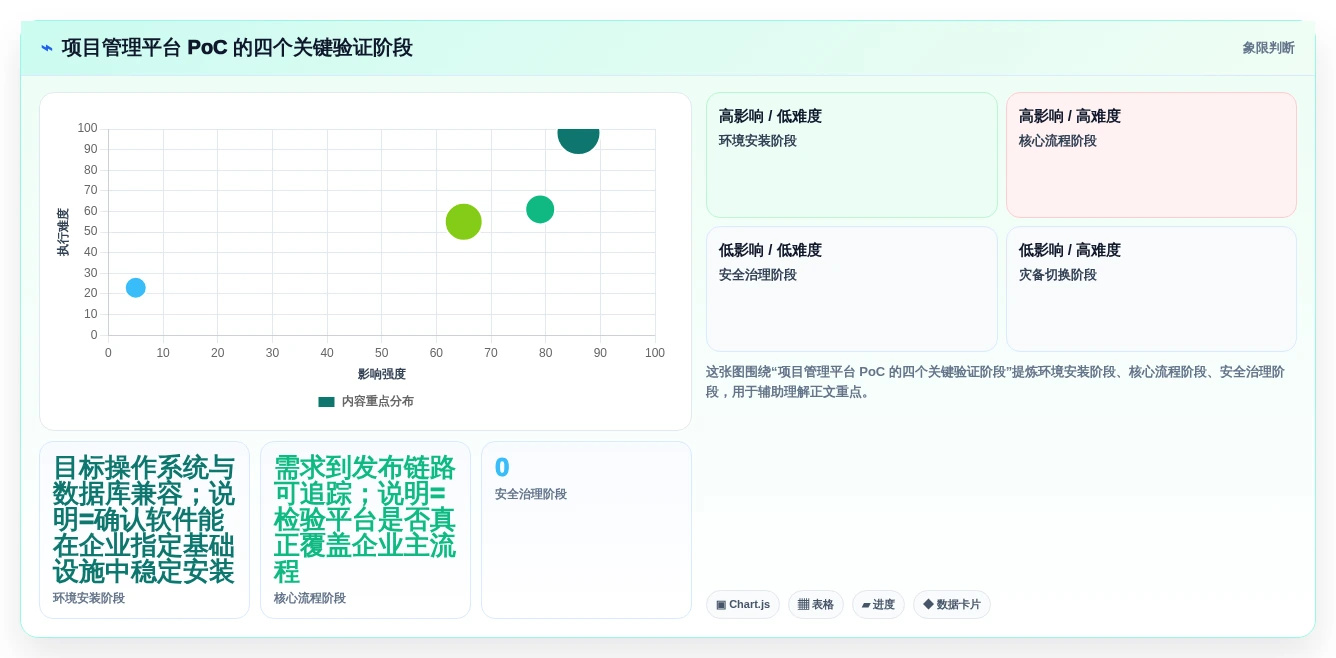Open the 低影响 / 低难度 quadrant card
The image size is (1336, 658).
click(x=852, y=289)
